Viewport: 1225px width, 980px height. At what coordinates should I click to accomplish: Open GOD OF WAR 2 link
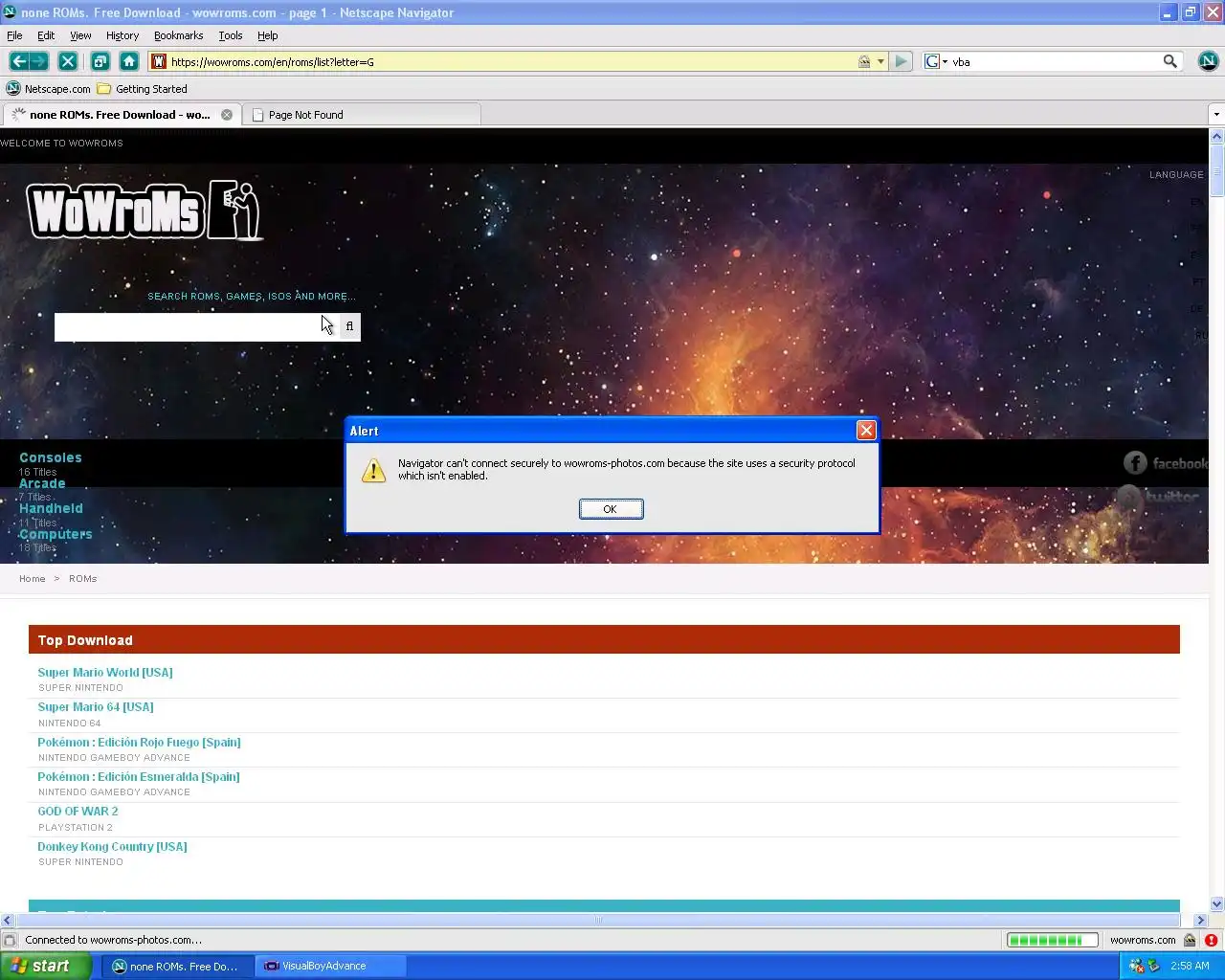coord(78,811)
